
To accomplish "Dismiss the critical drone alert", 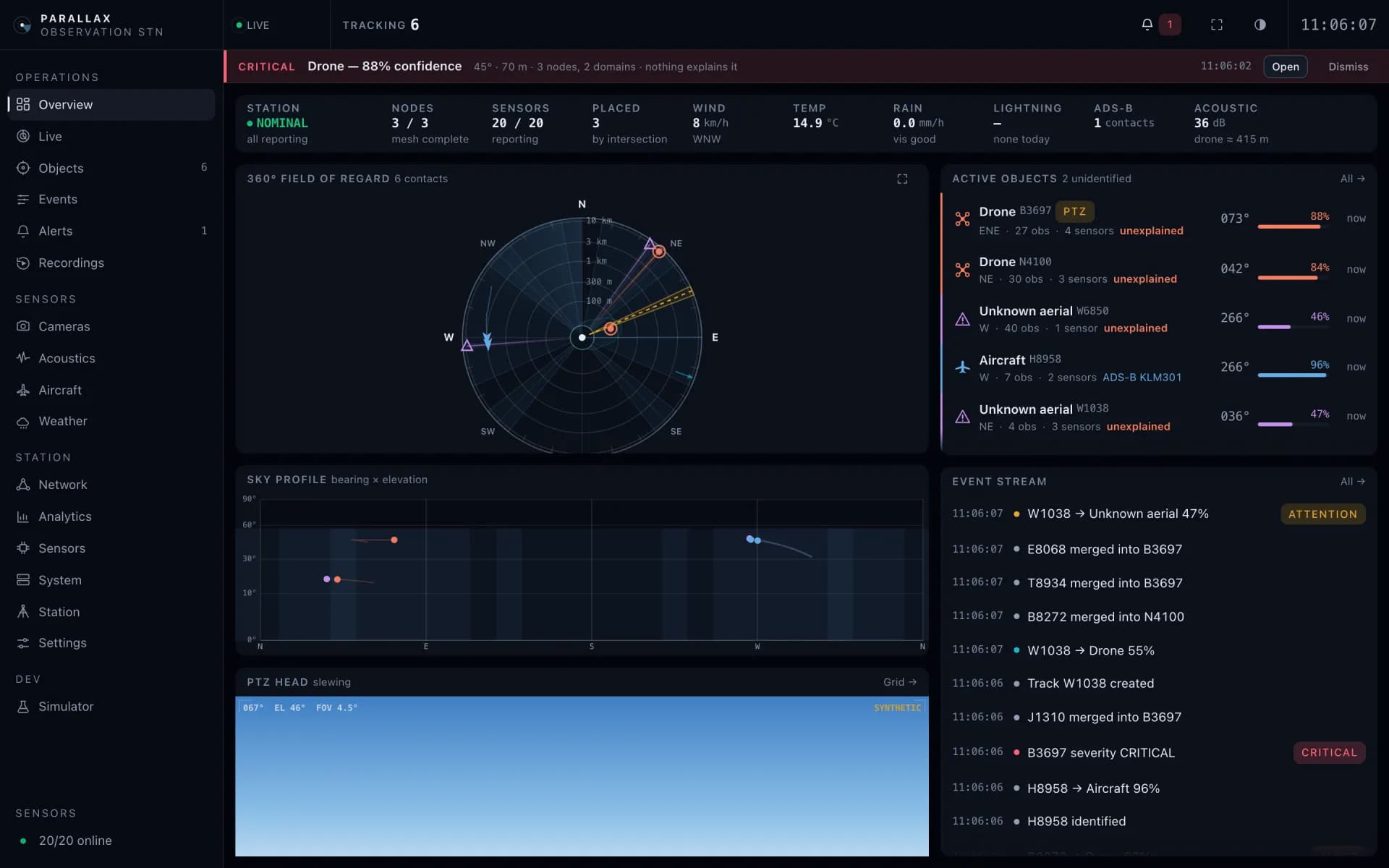I will coord(1348,67).
